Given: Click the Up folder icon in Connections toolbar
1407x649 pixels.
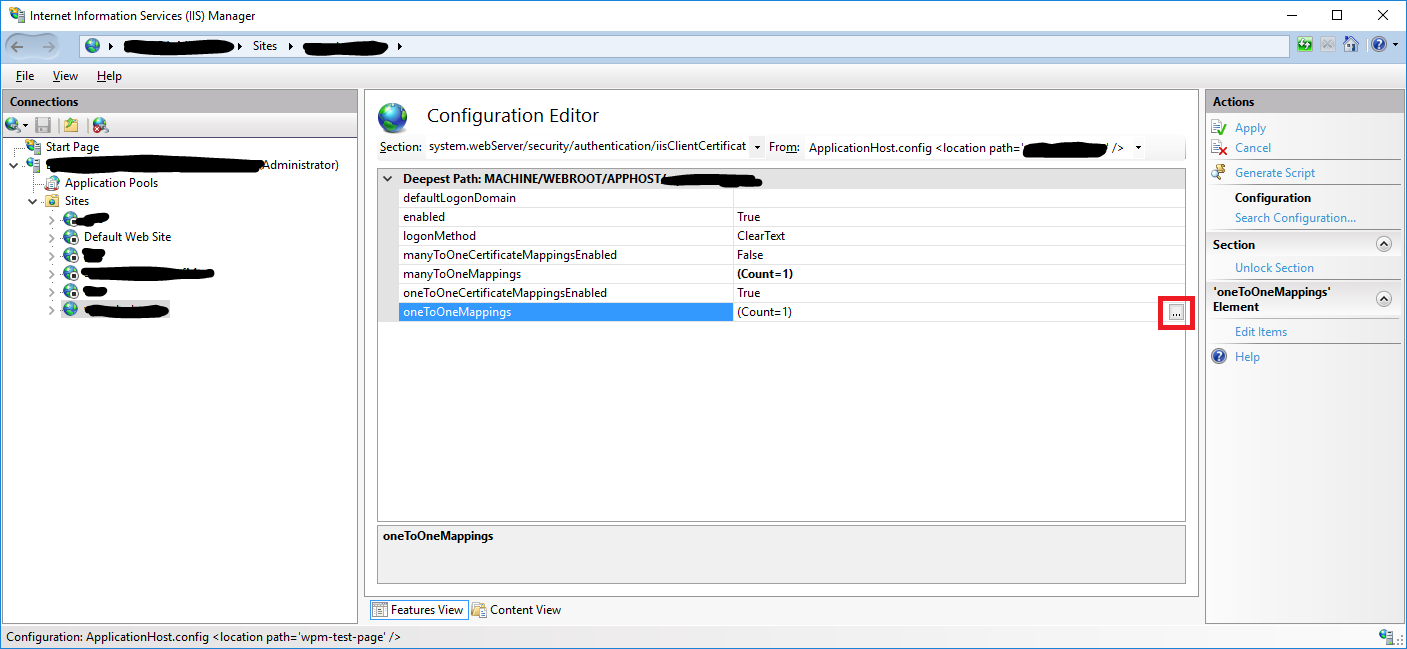Looking at the screenshot, I should [x=71, y=125].
